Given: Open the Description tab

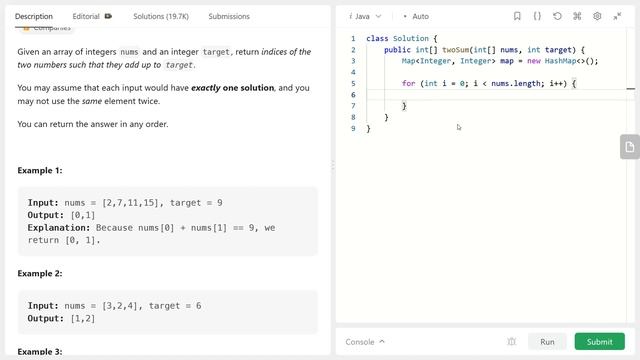Looking at the screenshot, I should pyautogui.click(x=34, y=16).
